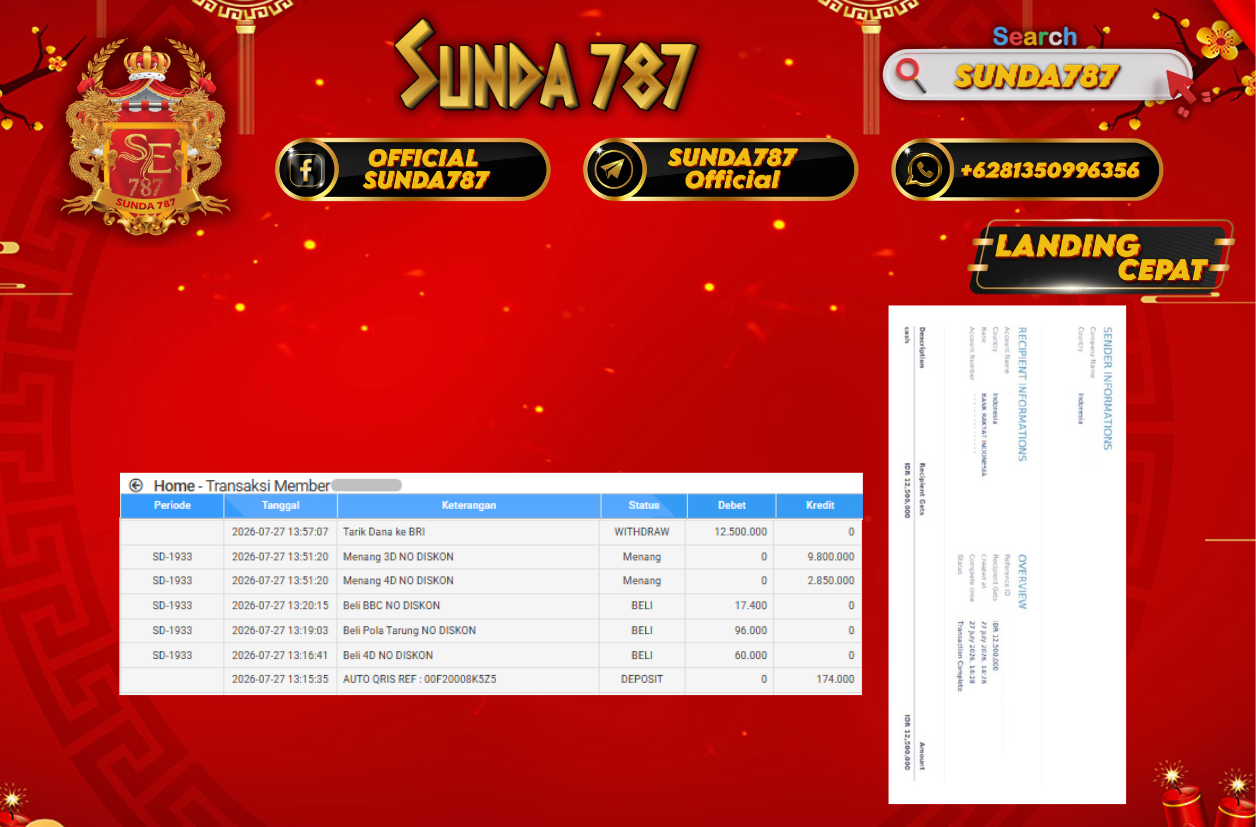
Task: Click the 96.000 debet amount
Action: click(750, 630)
